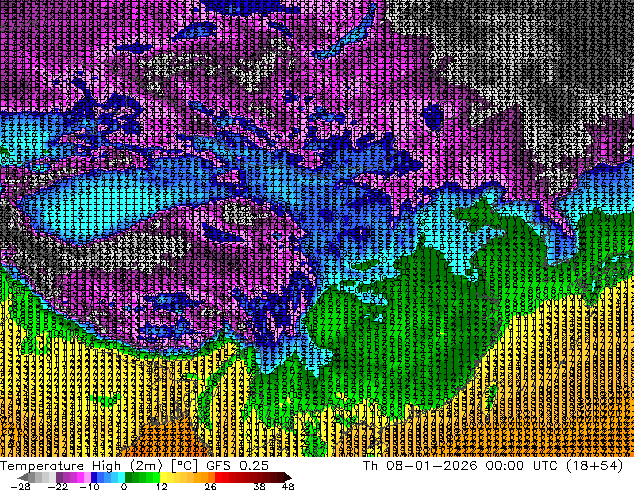Click the 'Th 08-01-2026 00:00 UTC (18+54)' timestamp
This screenshot has width=634, height=490.
[493, 466]
